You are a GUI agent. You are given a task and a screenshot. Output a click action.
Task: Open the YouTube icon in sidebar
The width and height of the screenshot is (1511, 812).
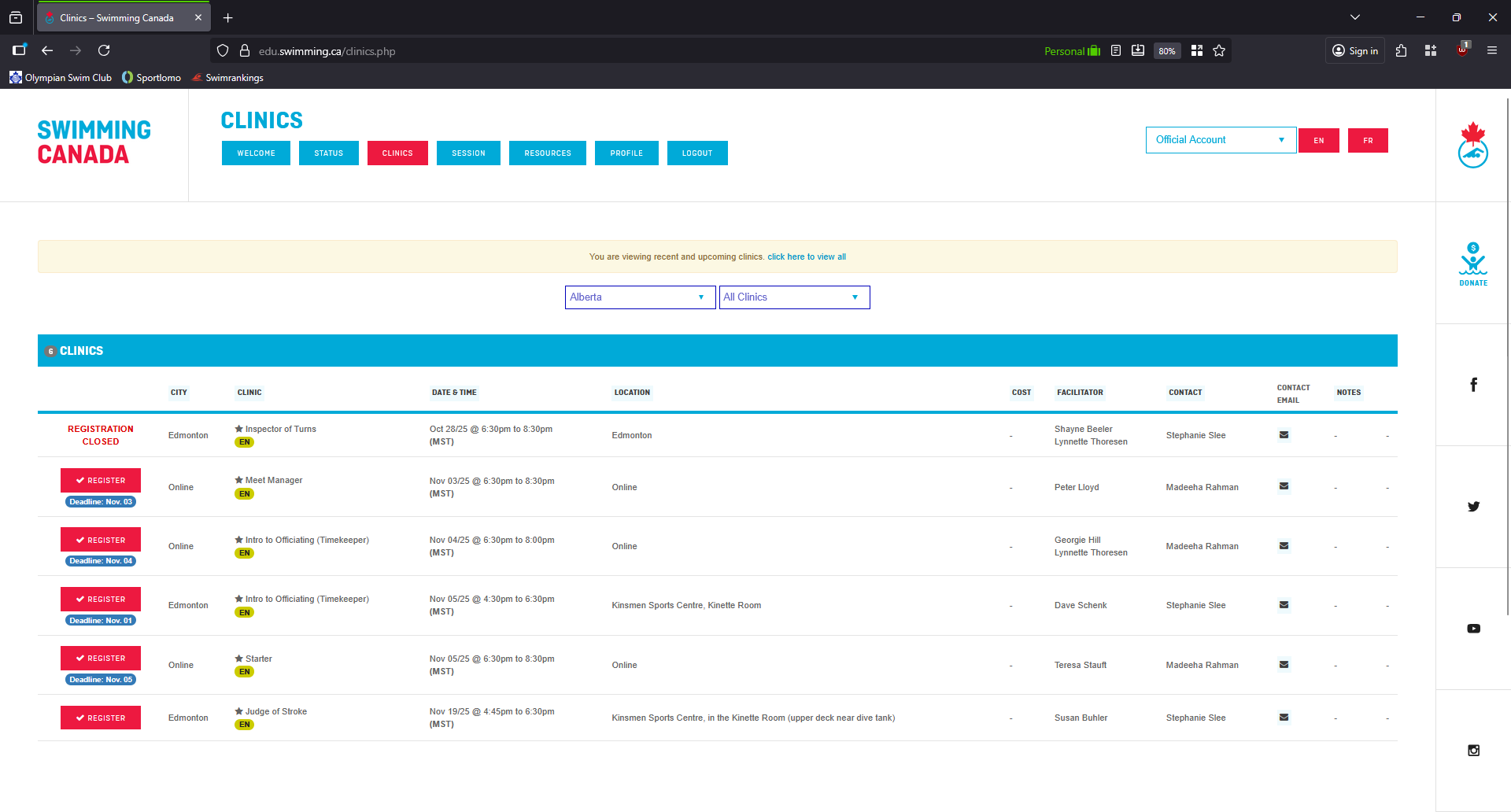click(1473, 629)
